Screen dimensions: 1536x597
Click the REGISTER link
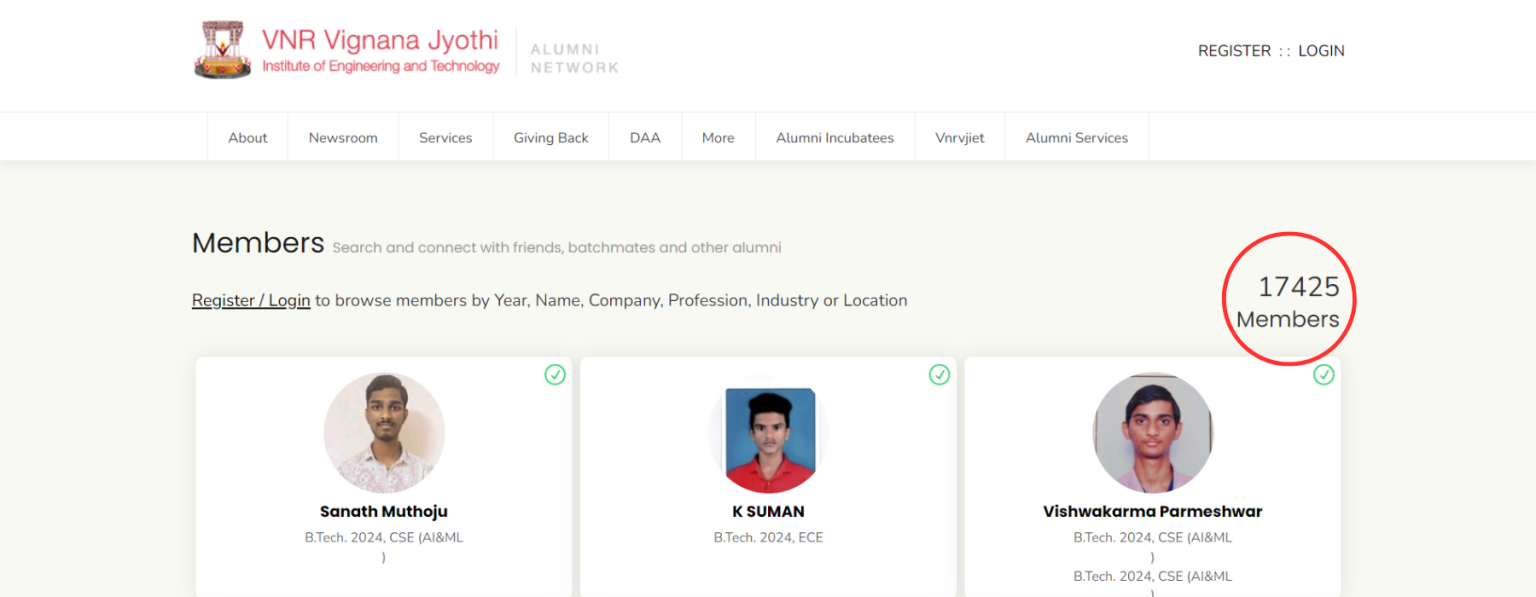tap(1234, 50)
